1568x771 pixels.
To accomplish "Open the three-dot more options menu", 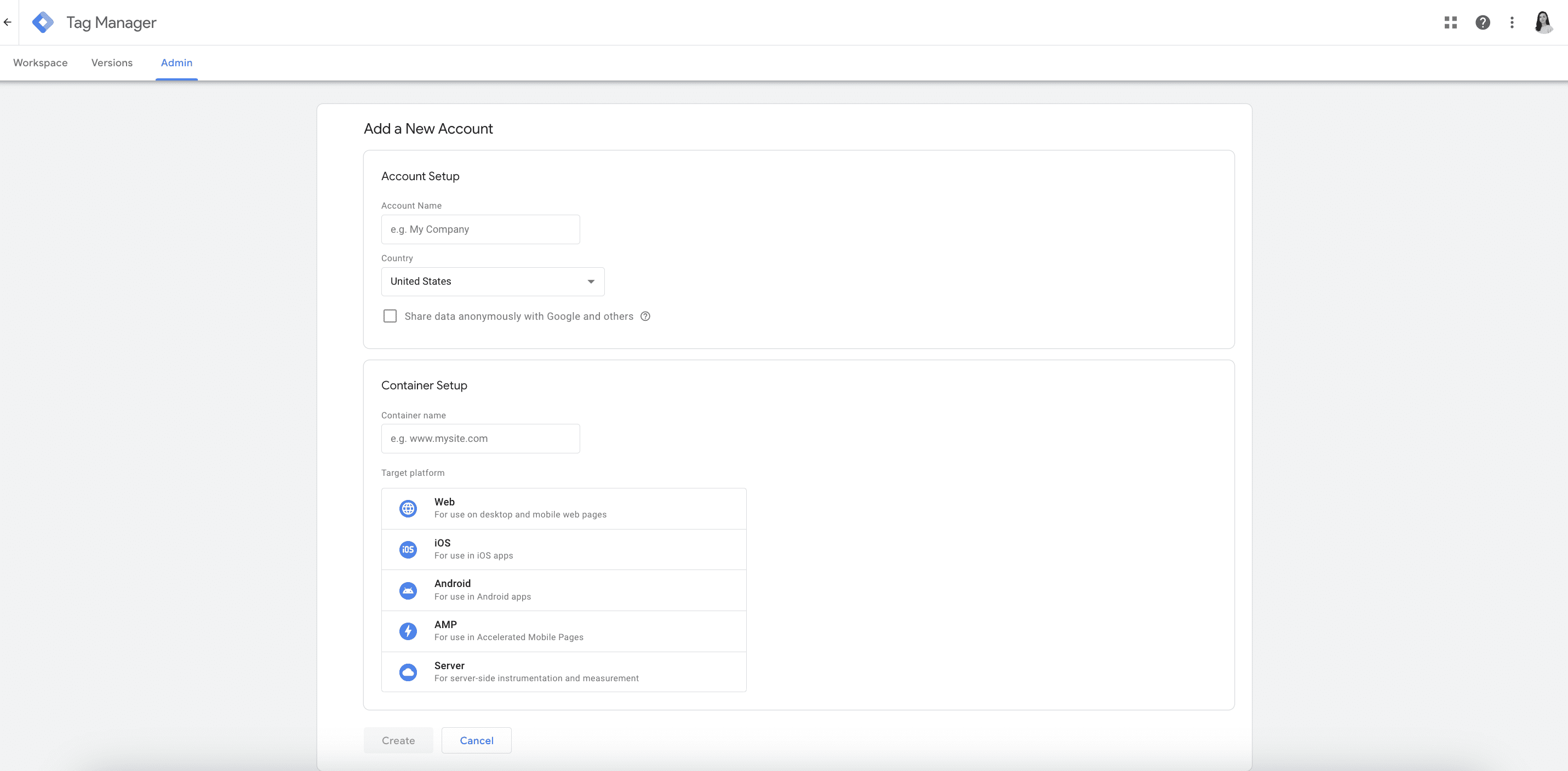I will (x=1512, y=22).
